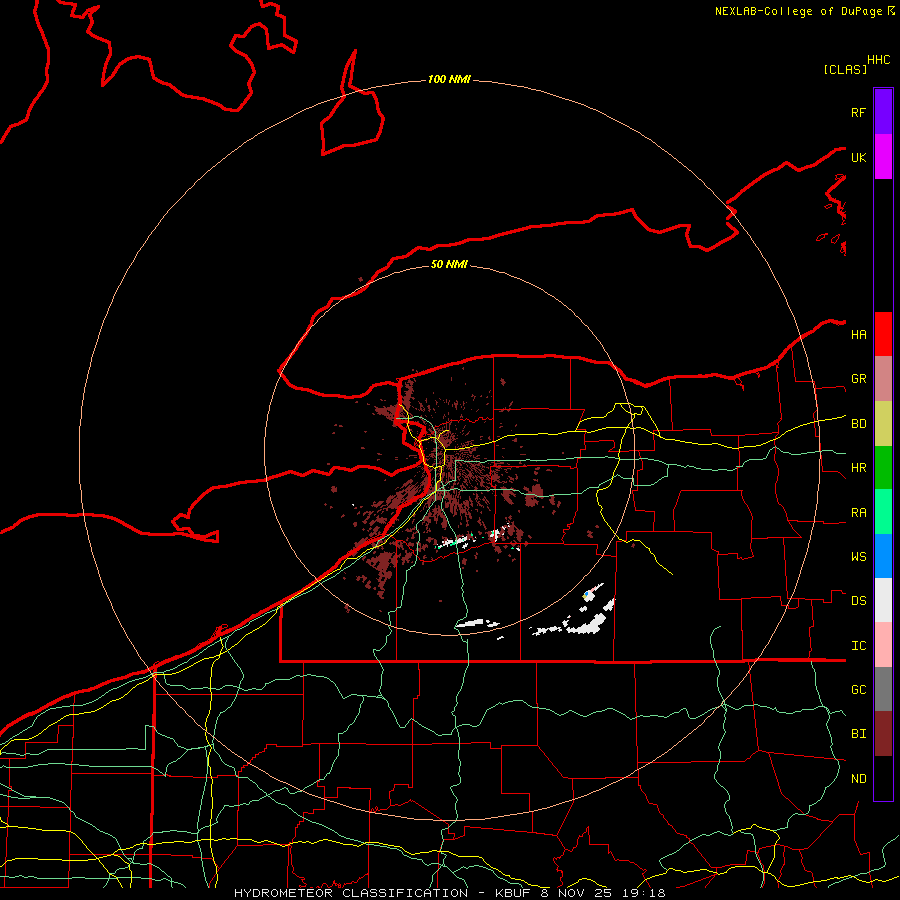This screenshot has width=900, height=900.
Task: Click the "RA" legend label
Action: [858, 513]
